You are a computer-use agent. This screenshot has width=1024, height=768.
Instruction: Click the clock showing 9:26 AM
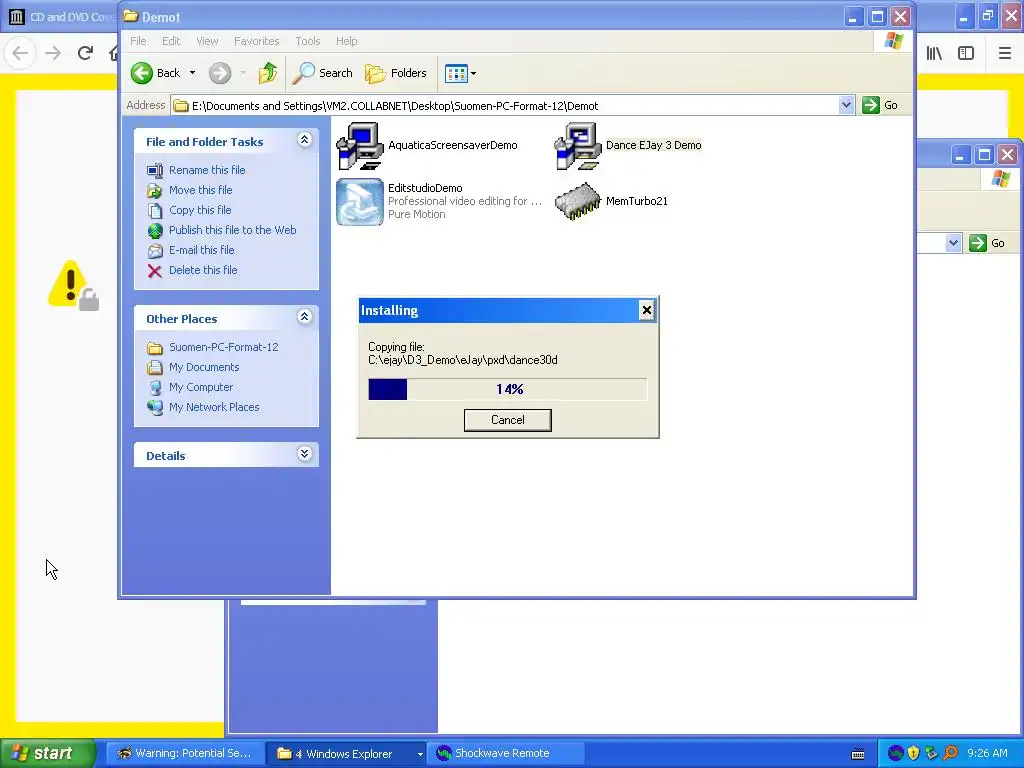coord(987,754)
